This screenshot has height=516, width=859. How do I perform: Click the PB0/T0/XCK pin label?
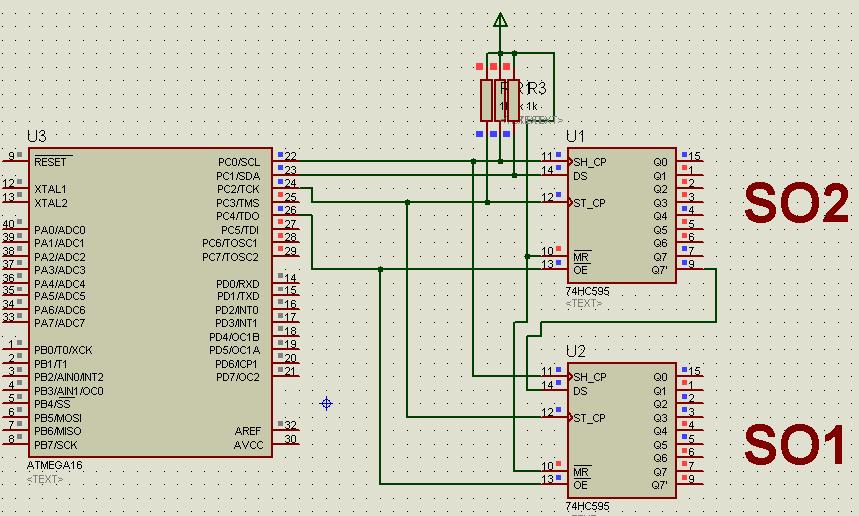coord(63,350)
